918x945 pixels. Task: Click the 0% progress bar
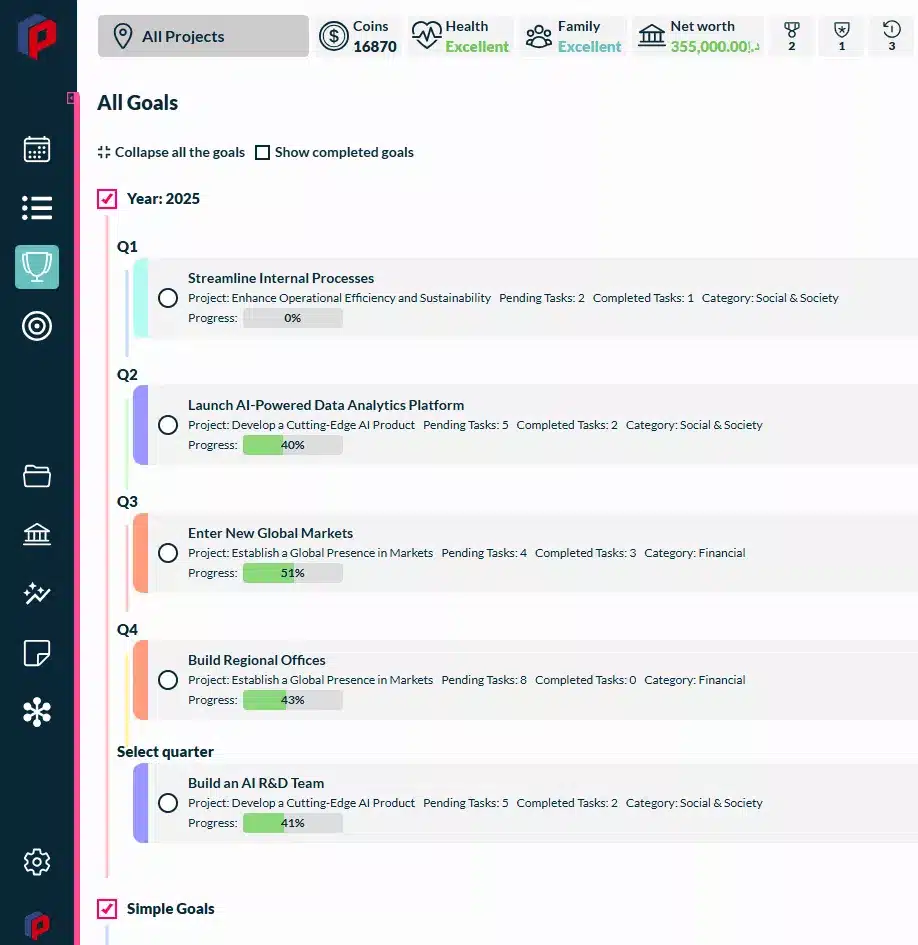(293, 318)
